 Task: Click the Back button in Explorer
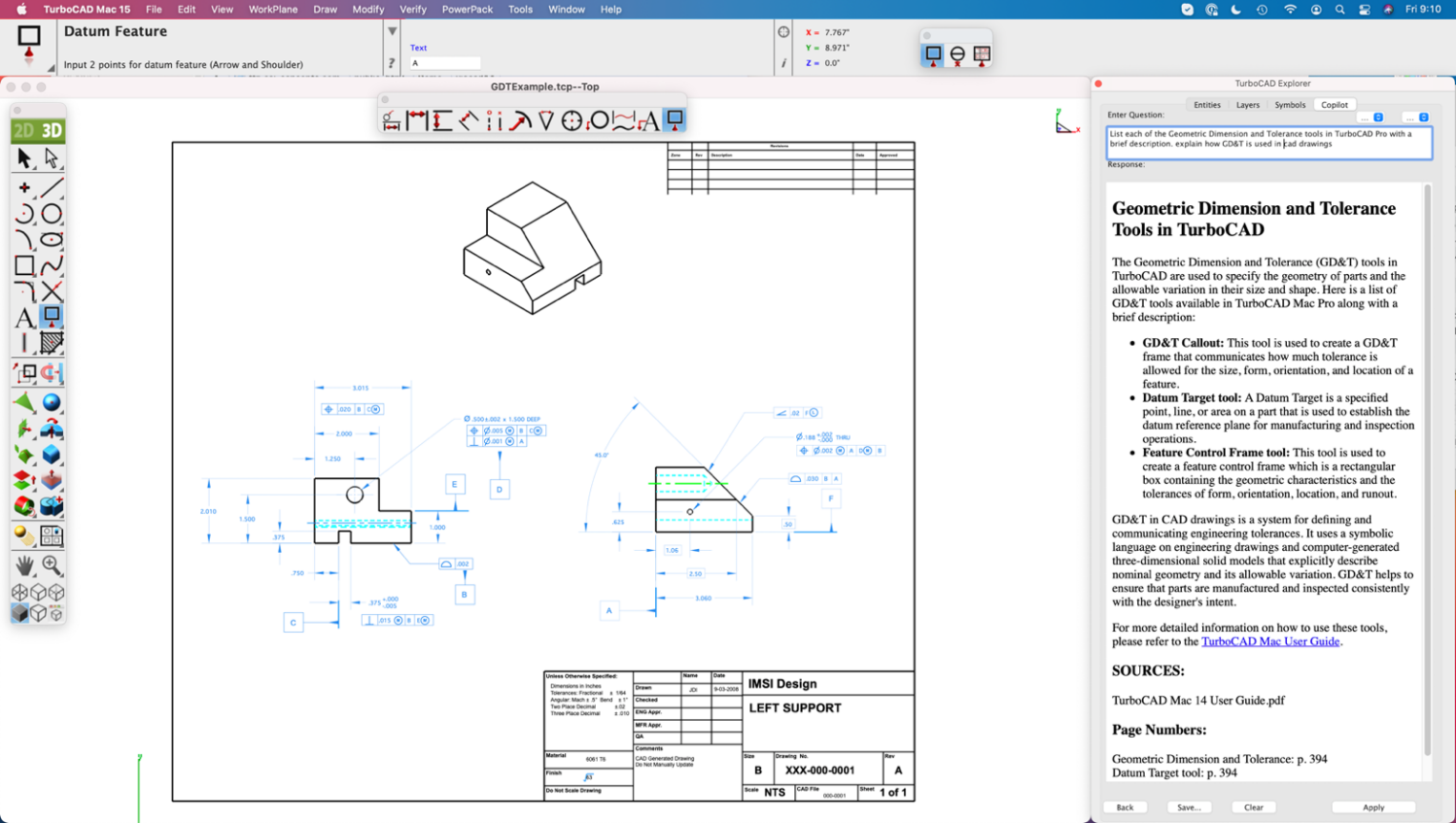point(1125,808)
